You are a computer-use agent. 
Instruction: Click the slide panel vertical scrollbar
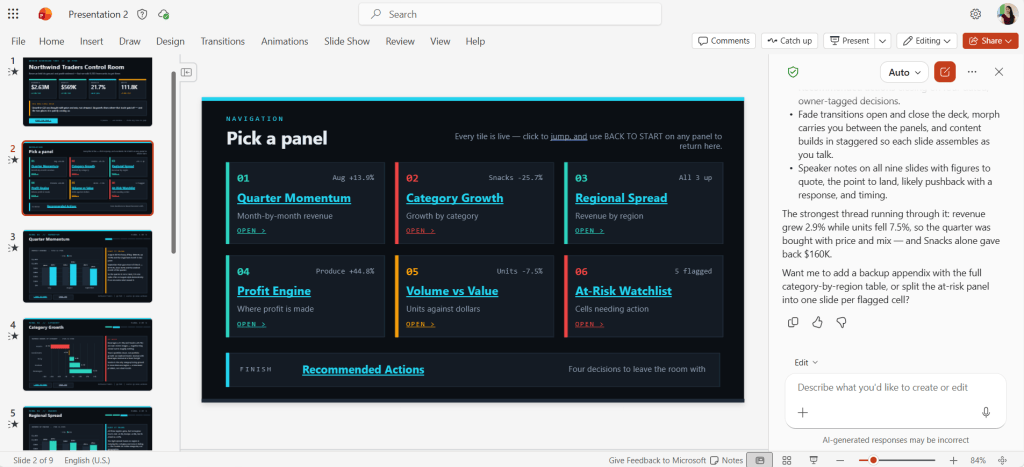click(173, 162)
